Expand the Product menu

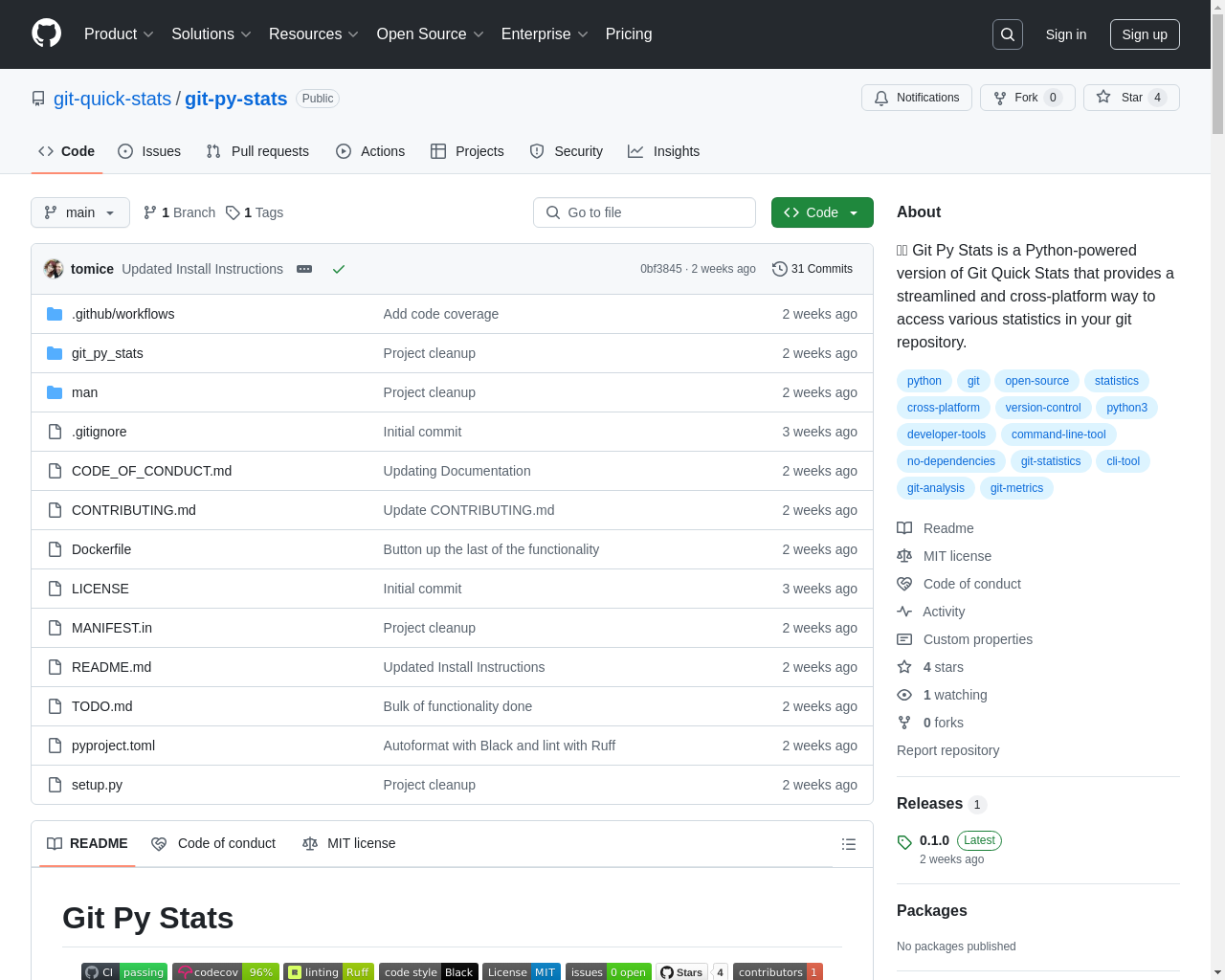[119, 33]
